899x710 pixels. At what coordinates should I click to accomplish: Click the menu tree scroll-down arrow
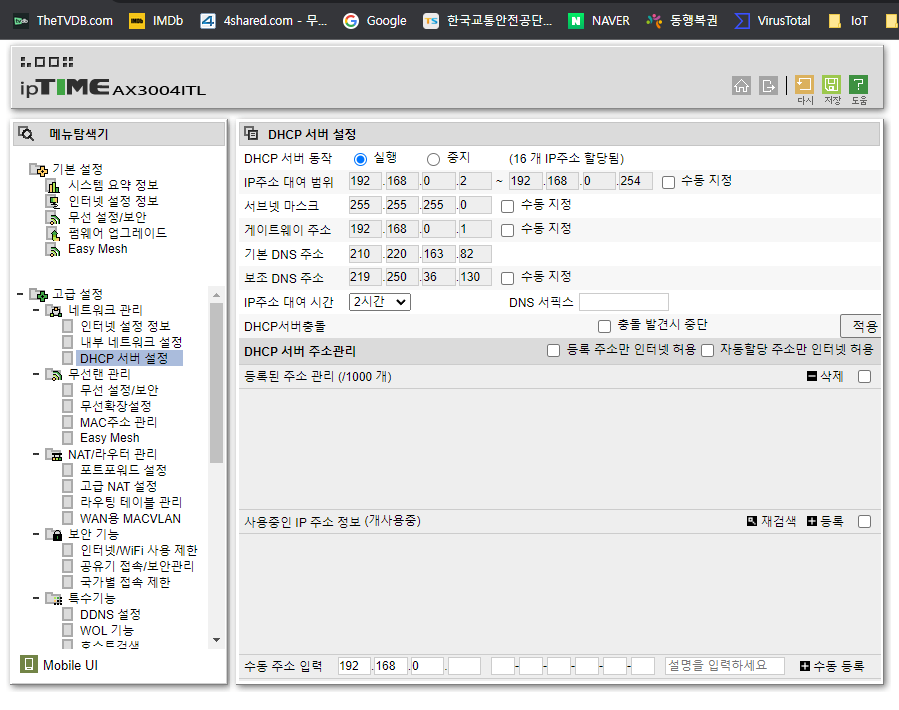click(x=216, y=640)
